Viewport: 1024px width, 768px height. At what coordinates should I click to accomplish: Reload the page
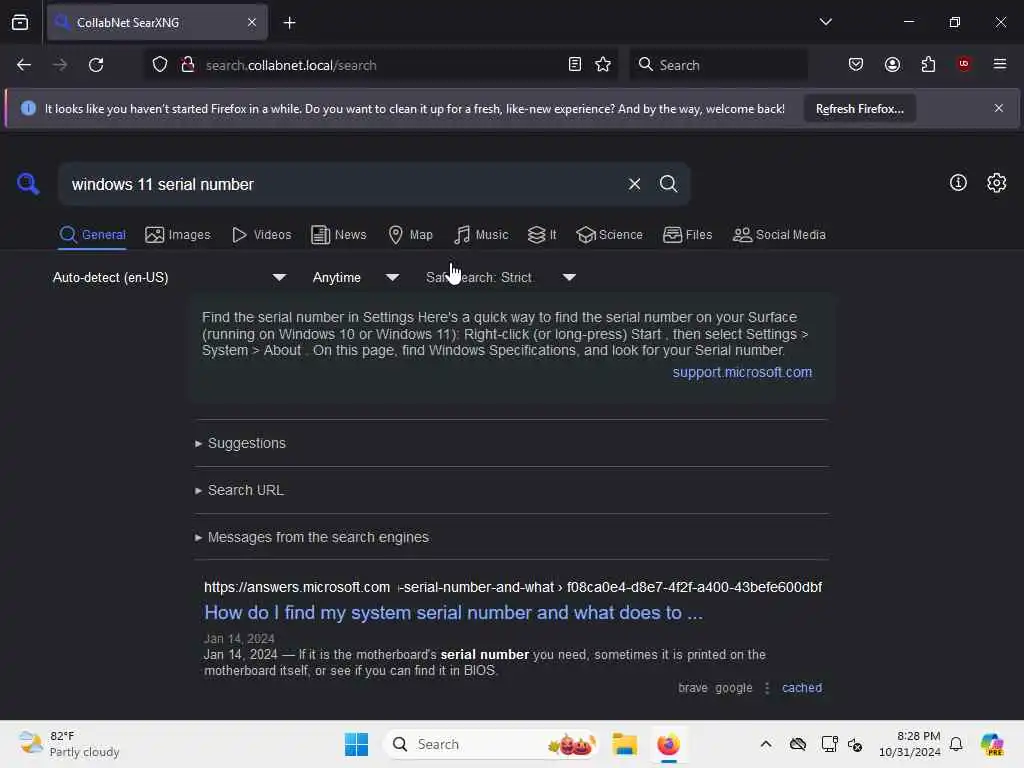click(x=96, y=65)
